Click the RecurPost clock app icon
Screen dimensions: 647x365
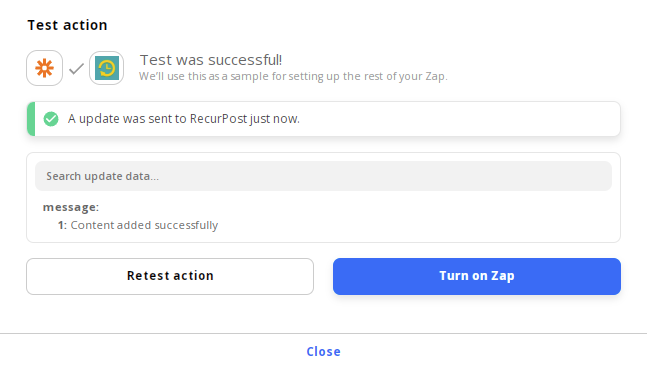pos(107,68)
